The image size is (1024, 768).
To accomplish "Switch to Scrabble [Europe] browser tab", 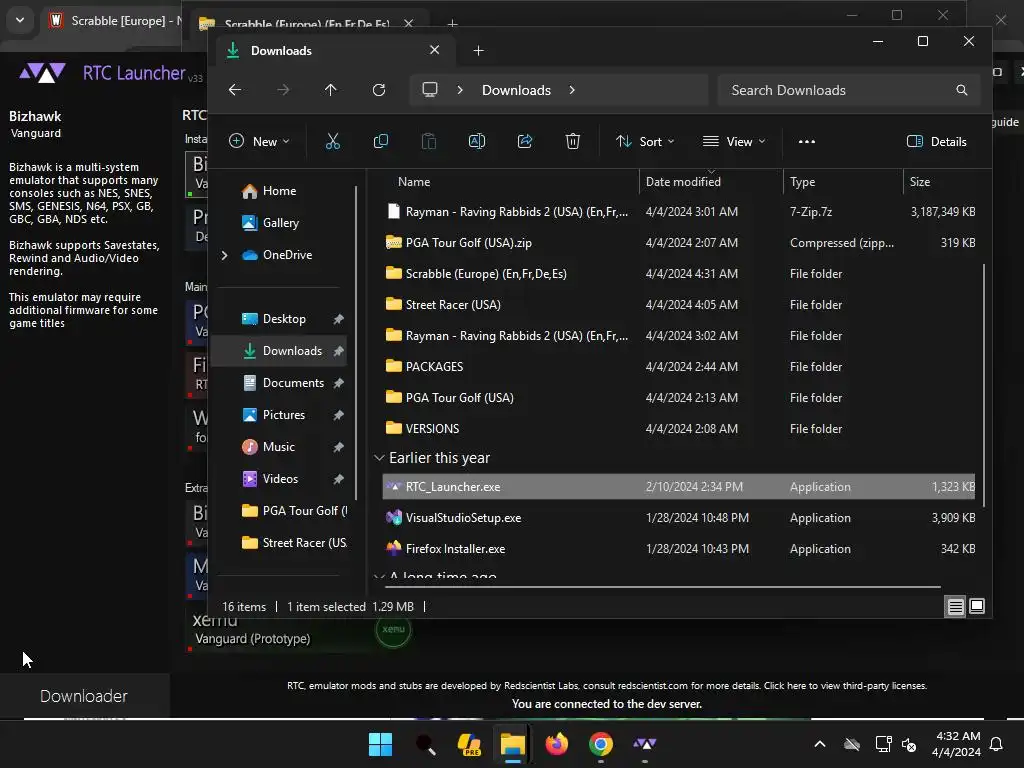I will click(x=114, y=21).
